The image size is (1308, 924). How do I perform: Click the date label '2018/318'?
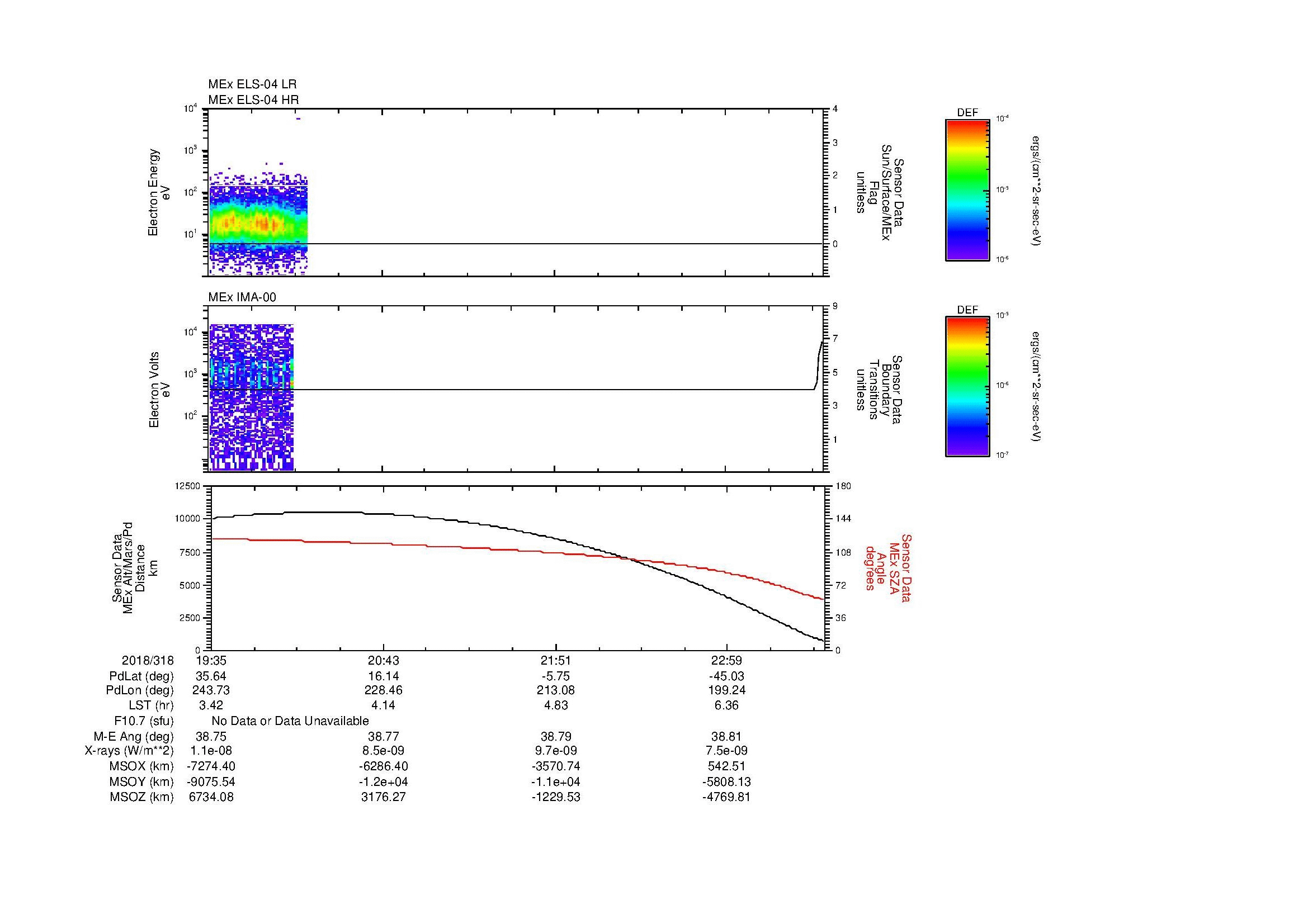148,660
